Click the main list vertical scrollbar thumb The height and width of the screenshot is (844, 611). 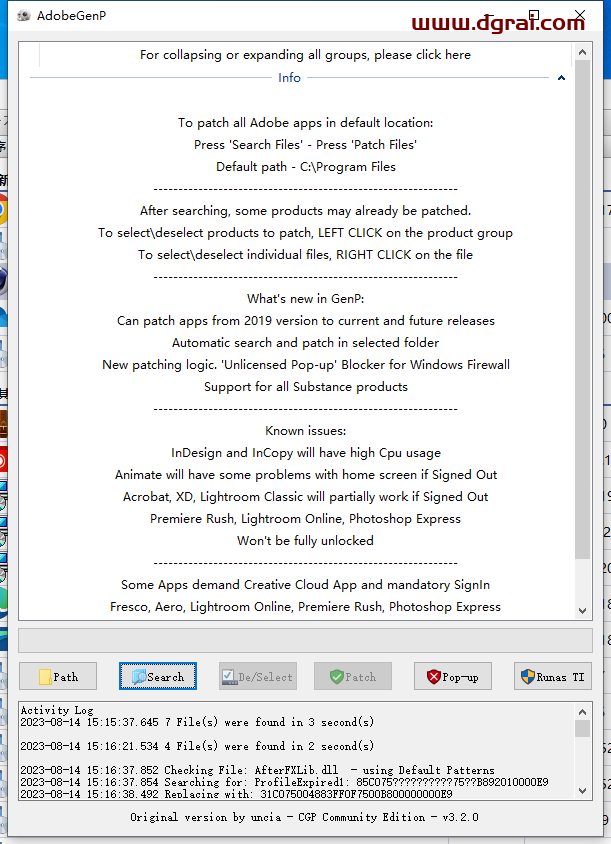[x=582, y=310]
